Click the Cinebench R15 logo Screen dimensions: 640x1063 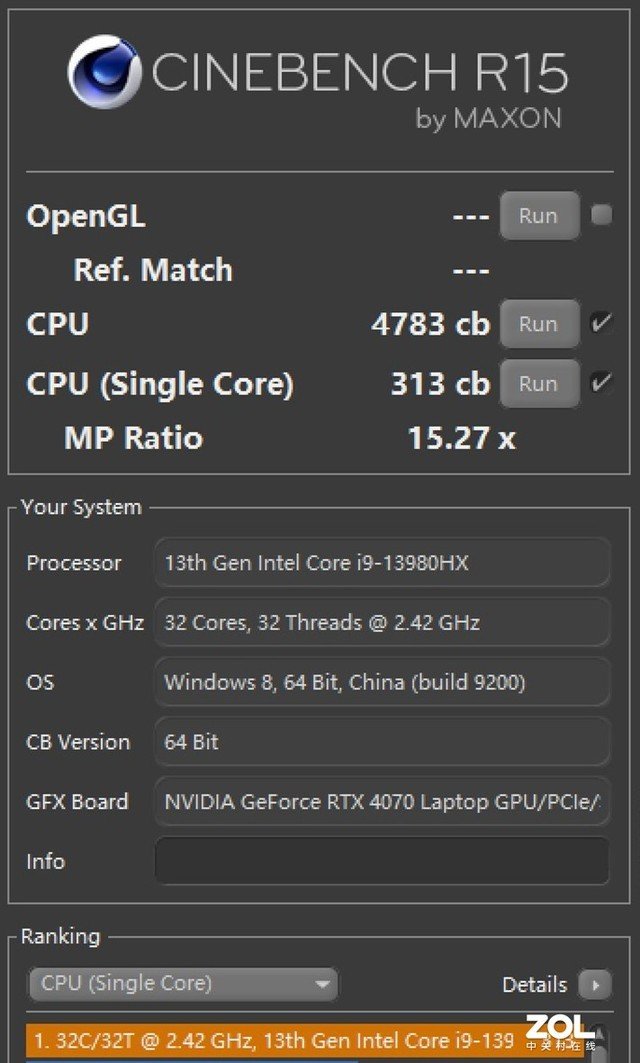(x=107, y=72)
